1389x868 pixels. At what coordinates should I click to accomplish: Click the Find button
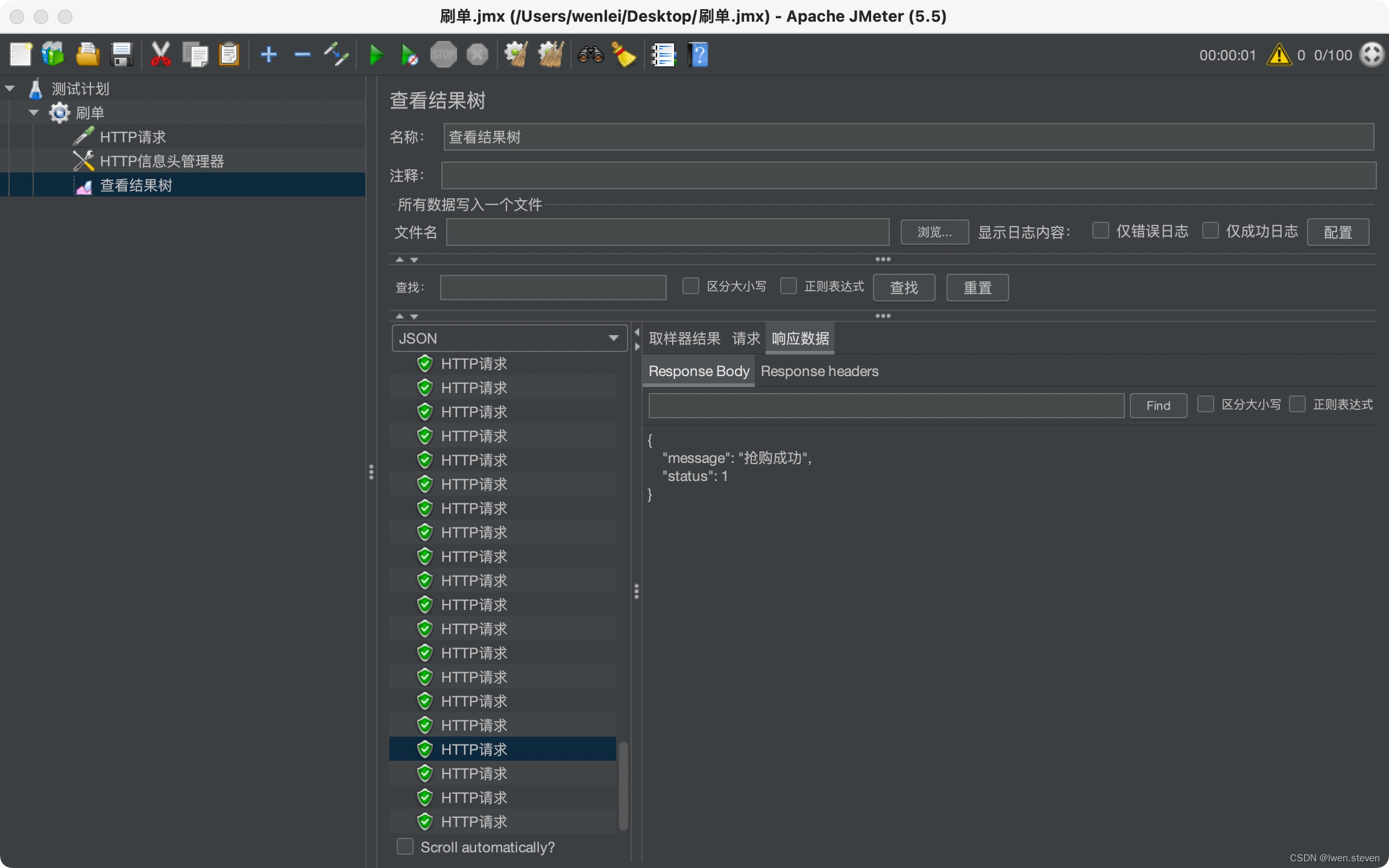1158,406
